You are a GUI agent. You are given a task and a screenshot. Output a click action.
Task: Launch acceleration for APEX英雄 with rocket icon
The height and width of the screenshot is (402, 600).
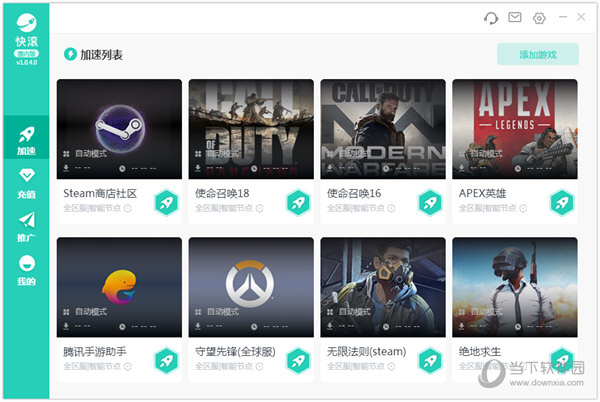[x=562, y=202]
